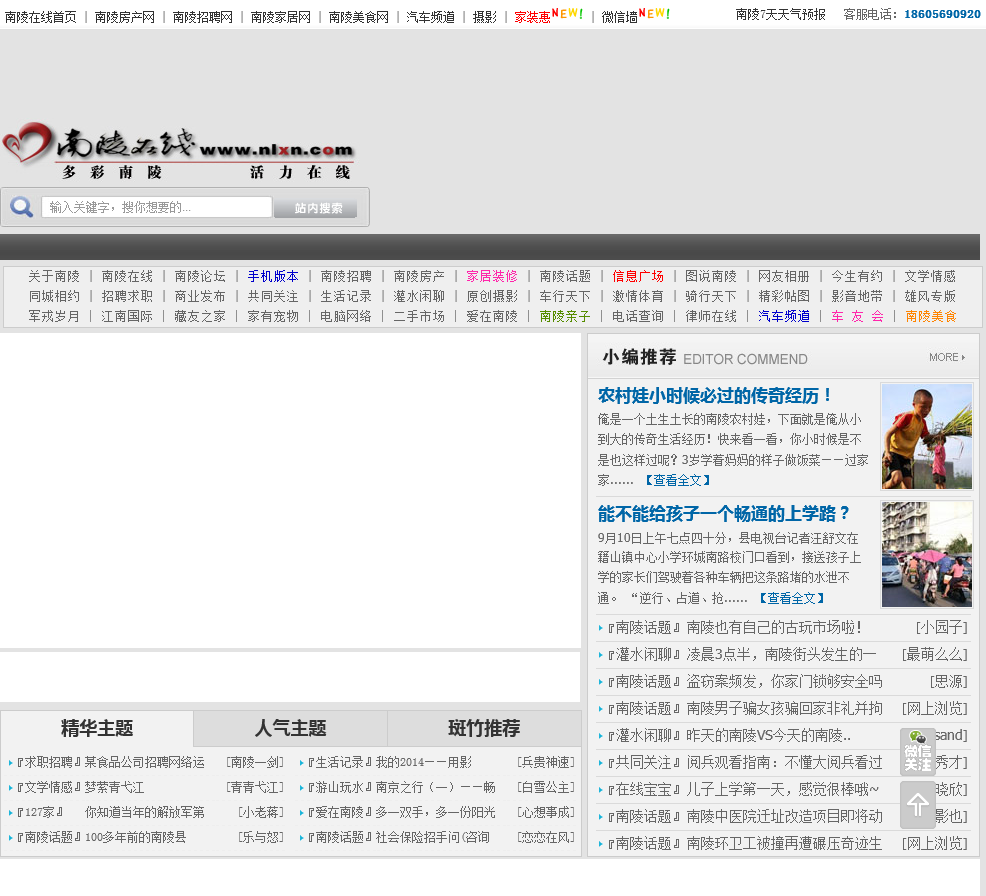Click the WeChat follow floating icon
Image resolution: width=986 pixels, height=896 pixels.
(917, 752)
